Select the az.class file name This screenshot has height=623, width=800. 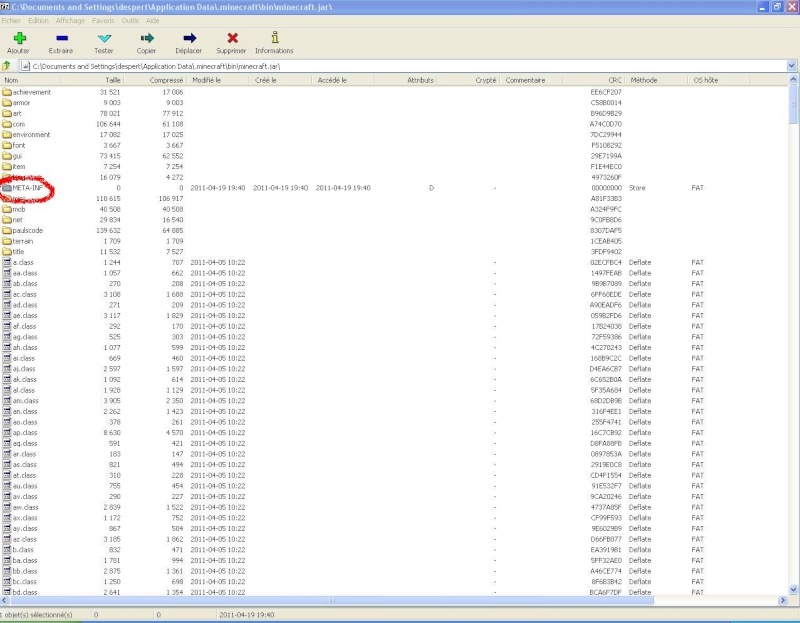tap(25, 539)
